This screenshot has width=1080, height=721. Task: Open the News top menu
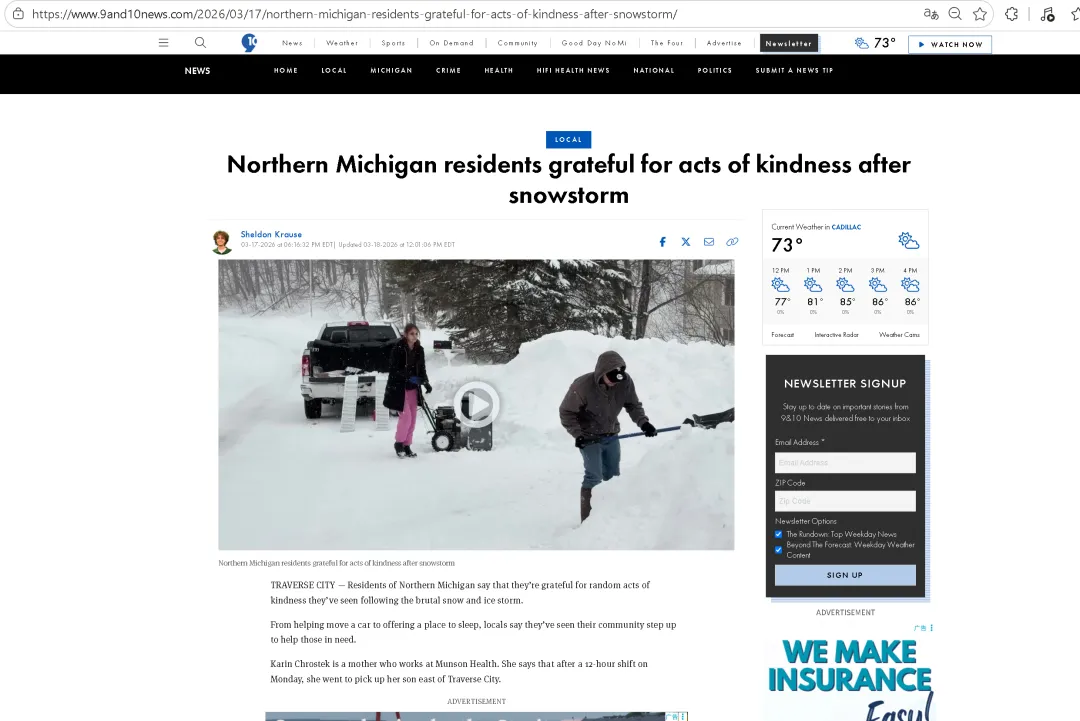click(292, 43)
